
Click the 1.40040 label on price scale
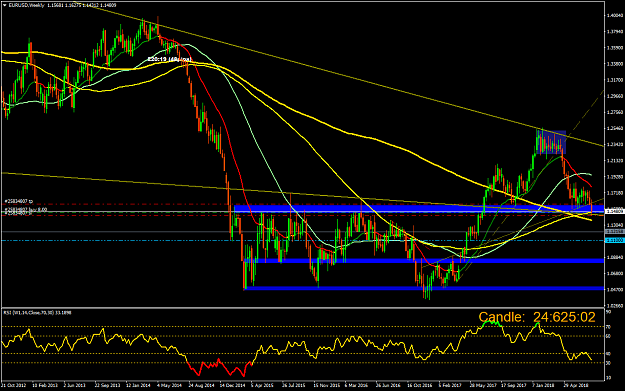615,16
